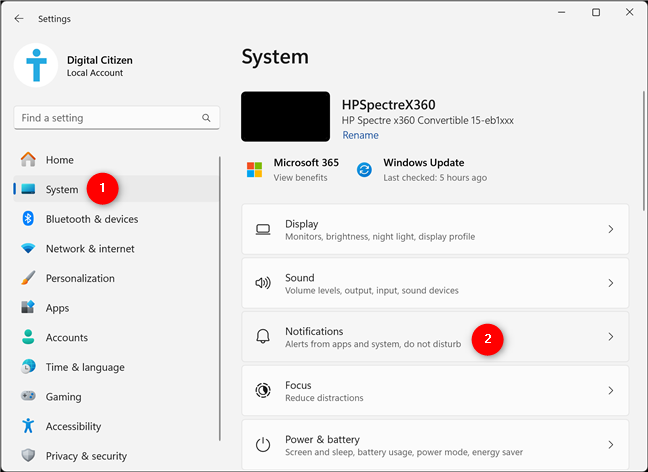The width and height of the screenshot is (648, 472).
Task: Click the black PC thumbnail image
Action: pos(286,117)
